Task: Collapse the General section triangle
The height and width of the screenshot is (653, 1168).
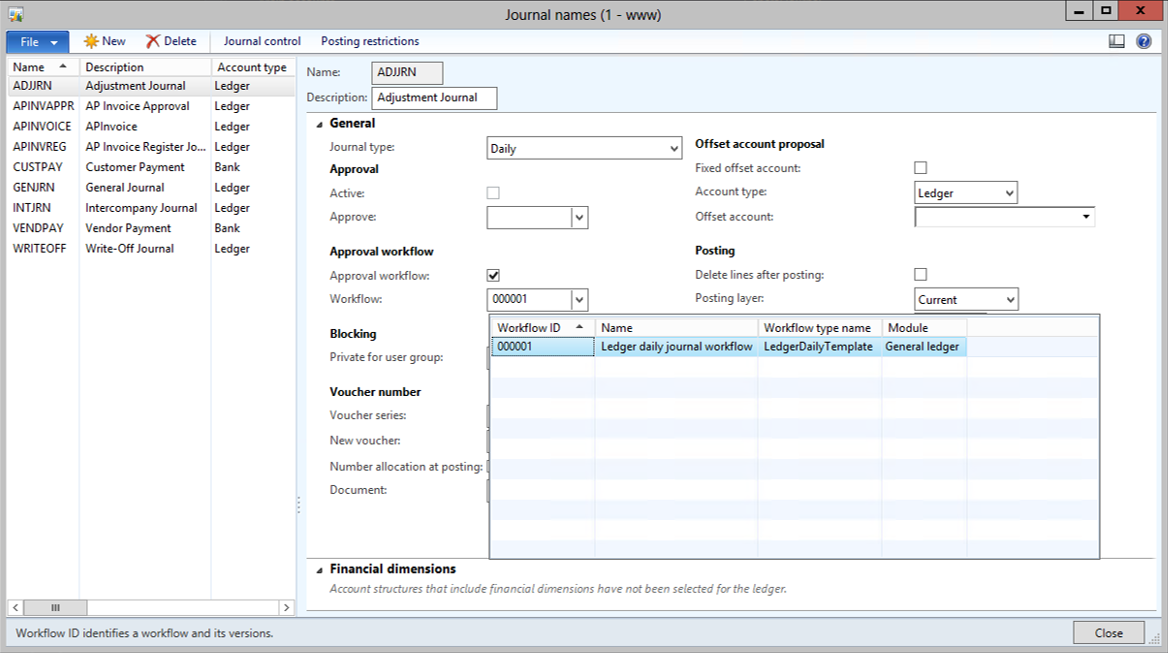Action: tap(319, 124)
